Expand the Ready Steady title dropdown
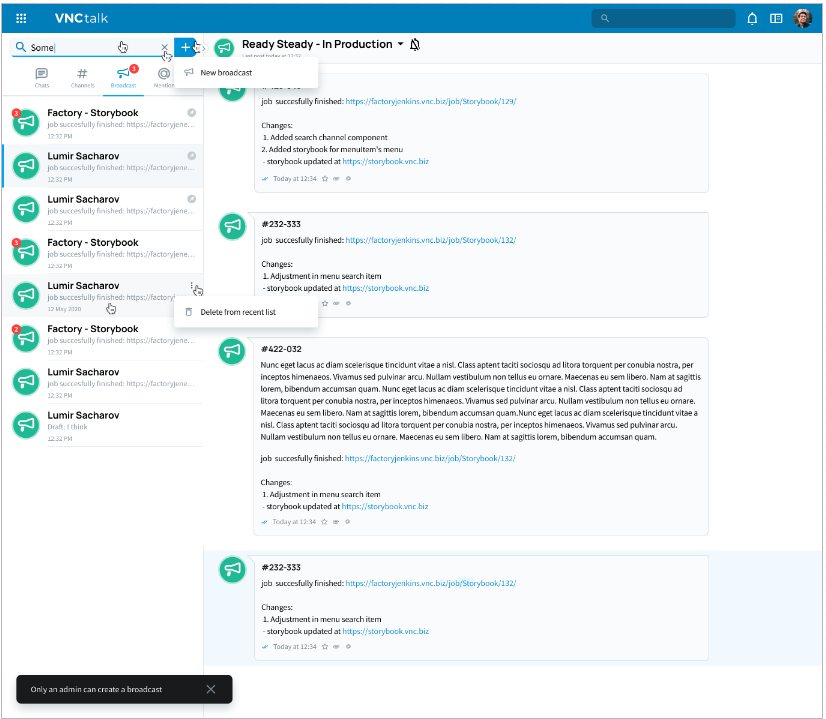Image resolution: width=826 pixels, height=719 pixels. coord(401,45)
